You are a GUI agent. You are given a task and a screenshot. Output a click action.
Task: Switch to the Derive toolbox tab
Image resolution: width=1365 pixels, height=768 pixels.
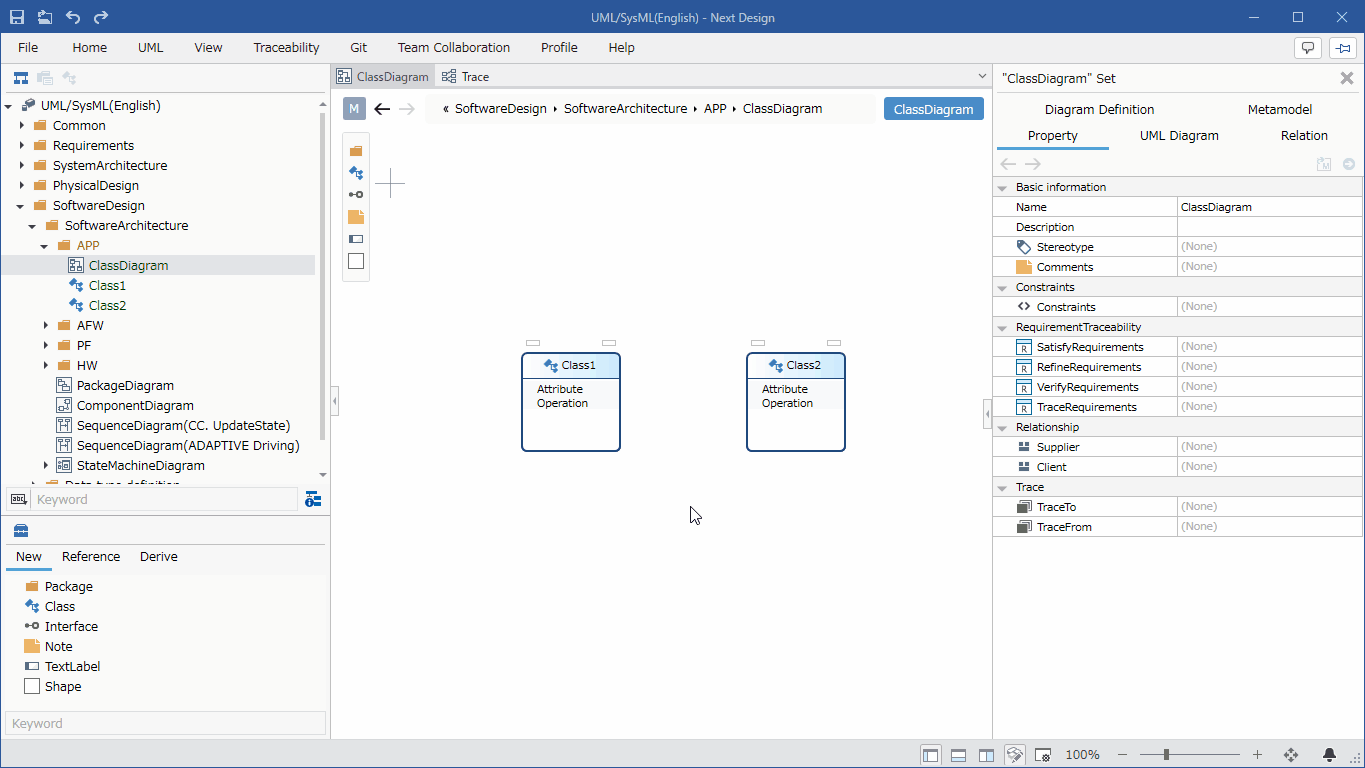point(159,557)
